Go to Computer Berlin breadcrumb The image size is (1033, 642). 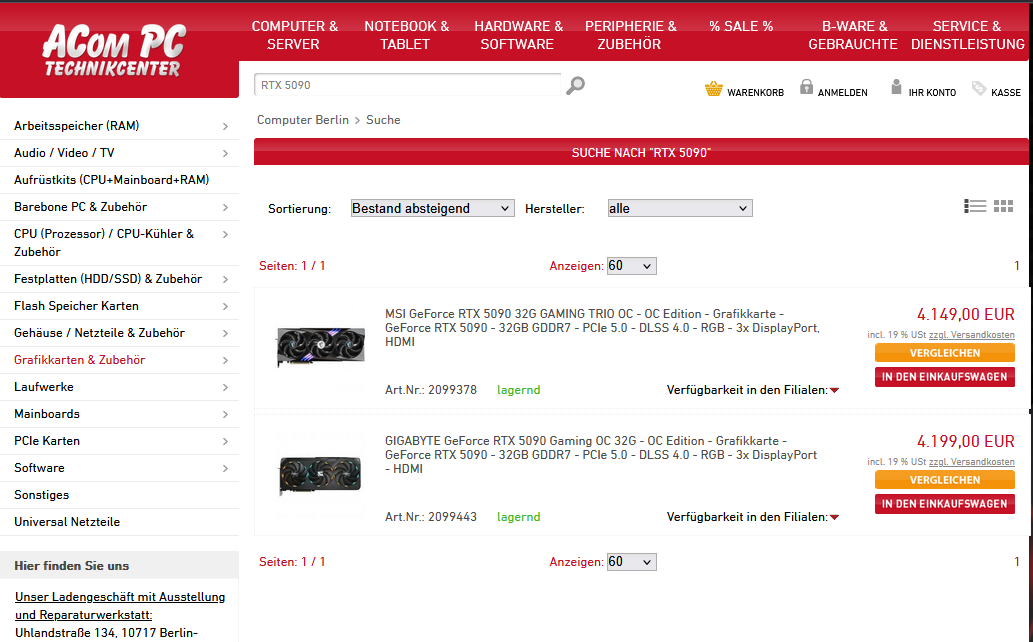(x=302, y=120)
